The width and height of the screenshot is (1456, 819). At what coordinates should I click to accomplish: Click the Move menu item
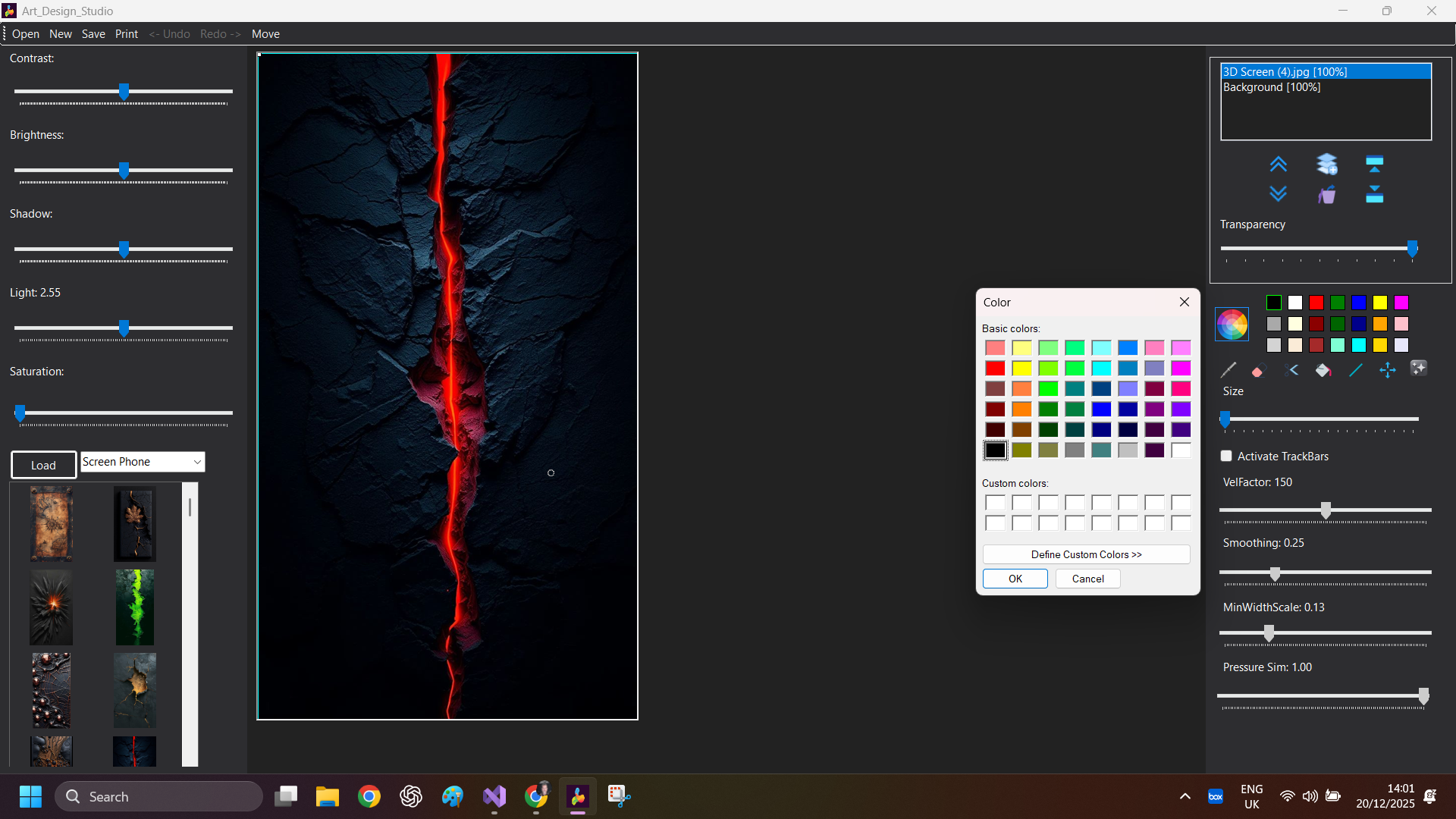tap(265, 34)
